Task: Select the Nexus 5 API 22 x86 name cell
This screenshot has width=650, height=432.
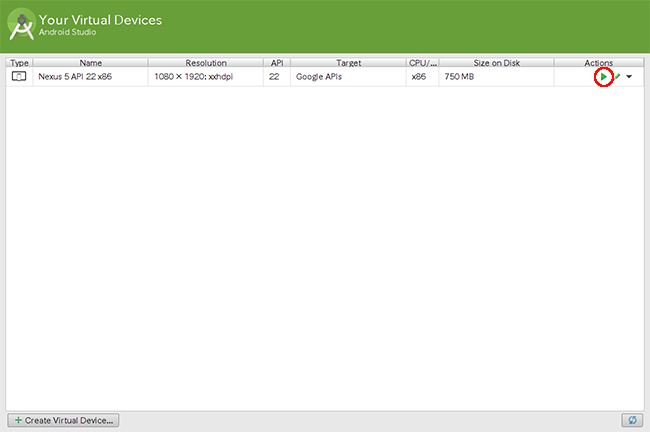Action: pos(90,77)
